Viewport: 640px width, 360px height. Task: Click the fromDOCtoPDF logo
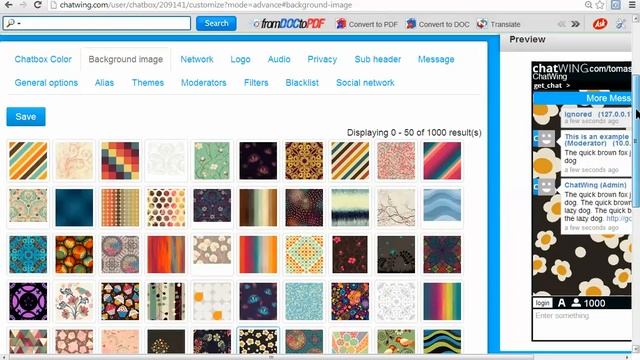point(289,24)
